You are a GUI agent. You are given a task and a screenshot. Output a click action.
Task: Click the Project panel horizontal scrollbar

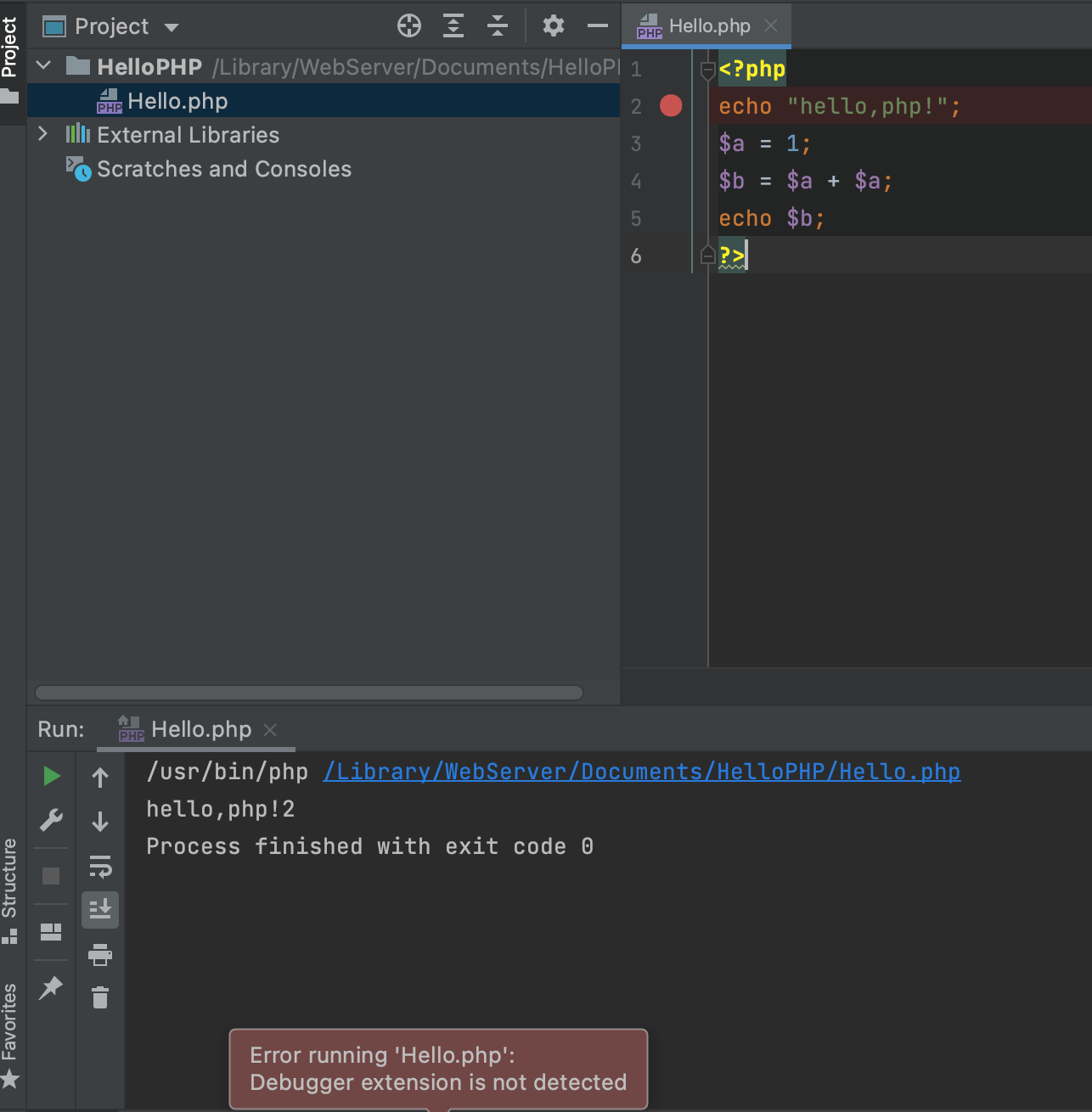[309, 693]
